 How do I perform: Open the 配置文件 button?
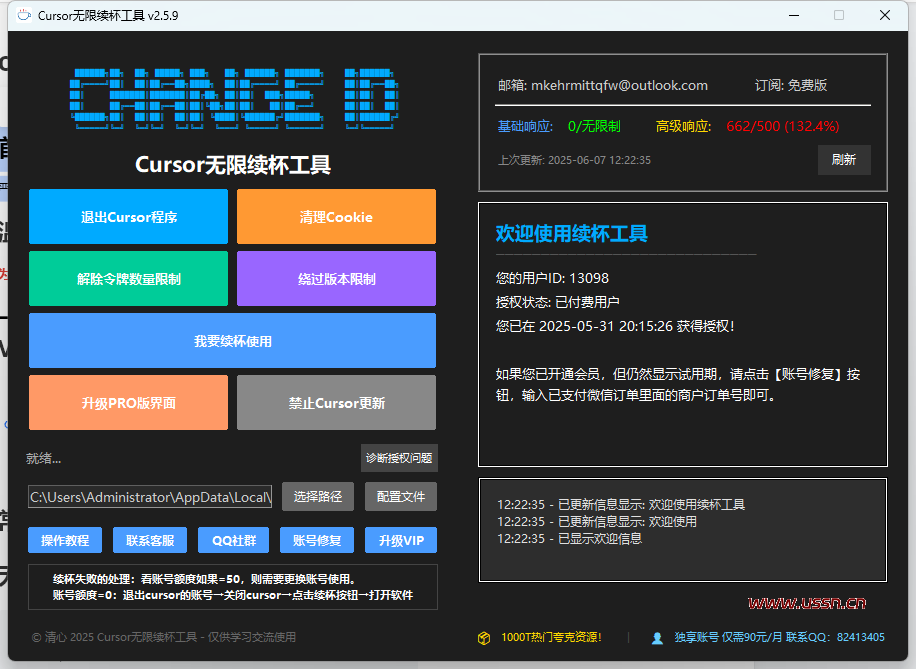click(401, 497)
